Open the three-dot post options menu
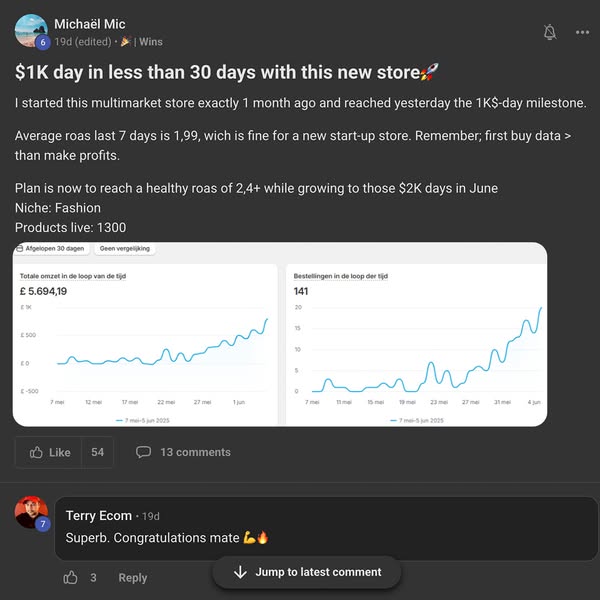The height and width of the screenshot is (600, 600). tap(582, 32)
